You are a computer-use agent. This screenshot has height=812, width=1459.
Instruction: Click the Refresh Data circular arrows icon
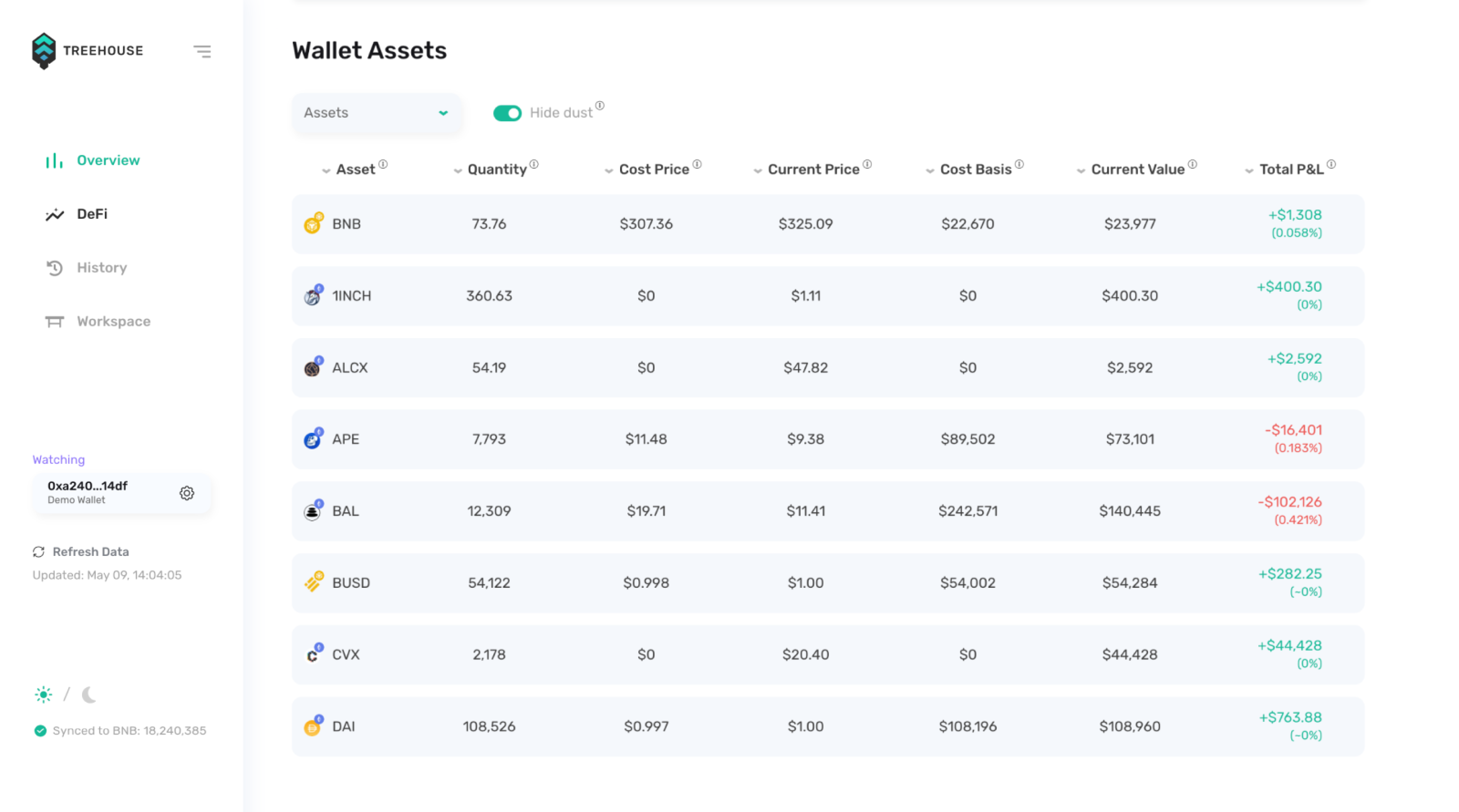click(39, 552)
